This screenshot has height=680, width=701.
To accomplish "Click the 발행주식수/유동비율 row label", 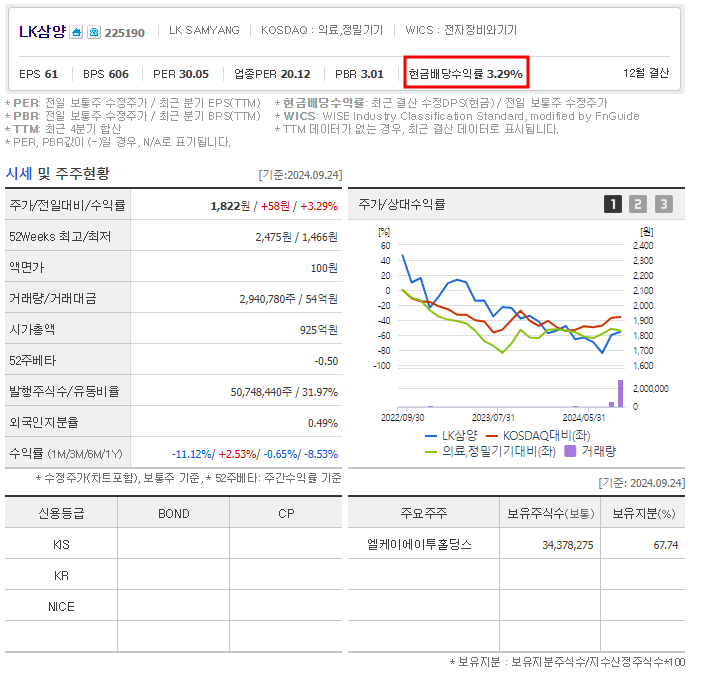I will (64, 392).
